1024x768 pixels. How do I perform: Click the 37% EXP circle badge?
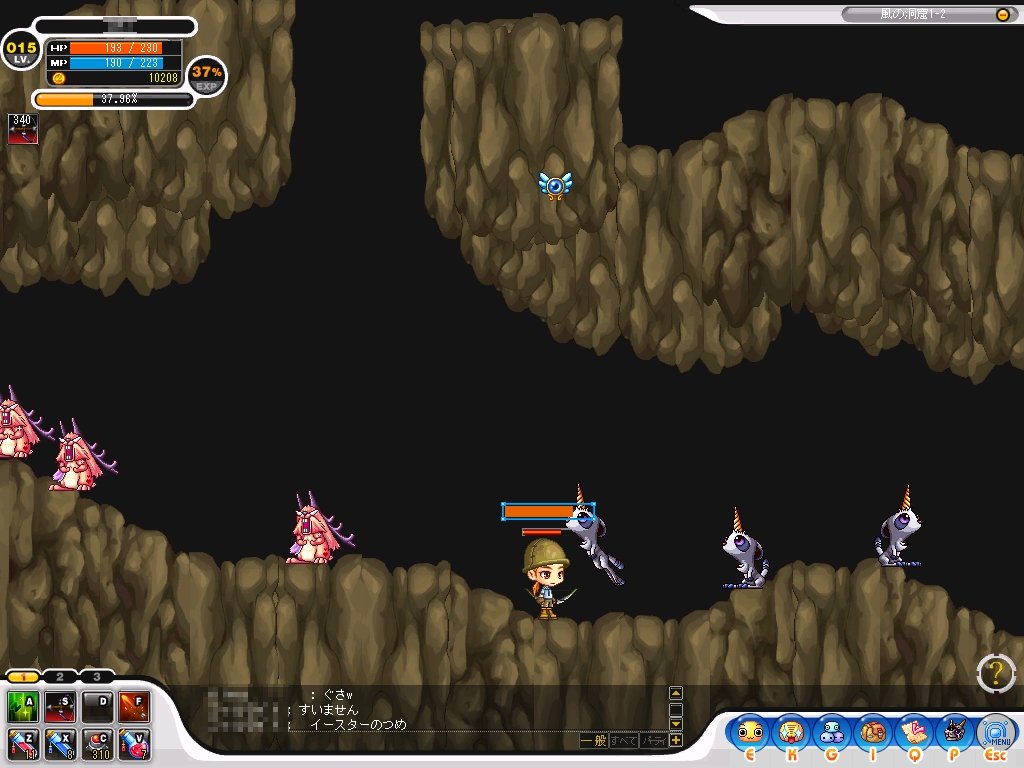click(207, 78)
